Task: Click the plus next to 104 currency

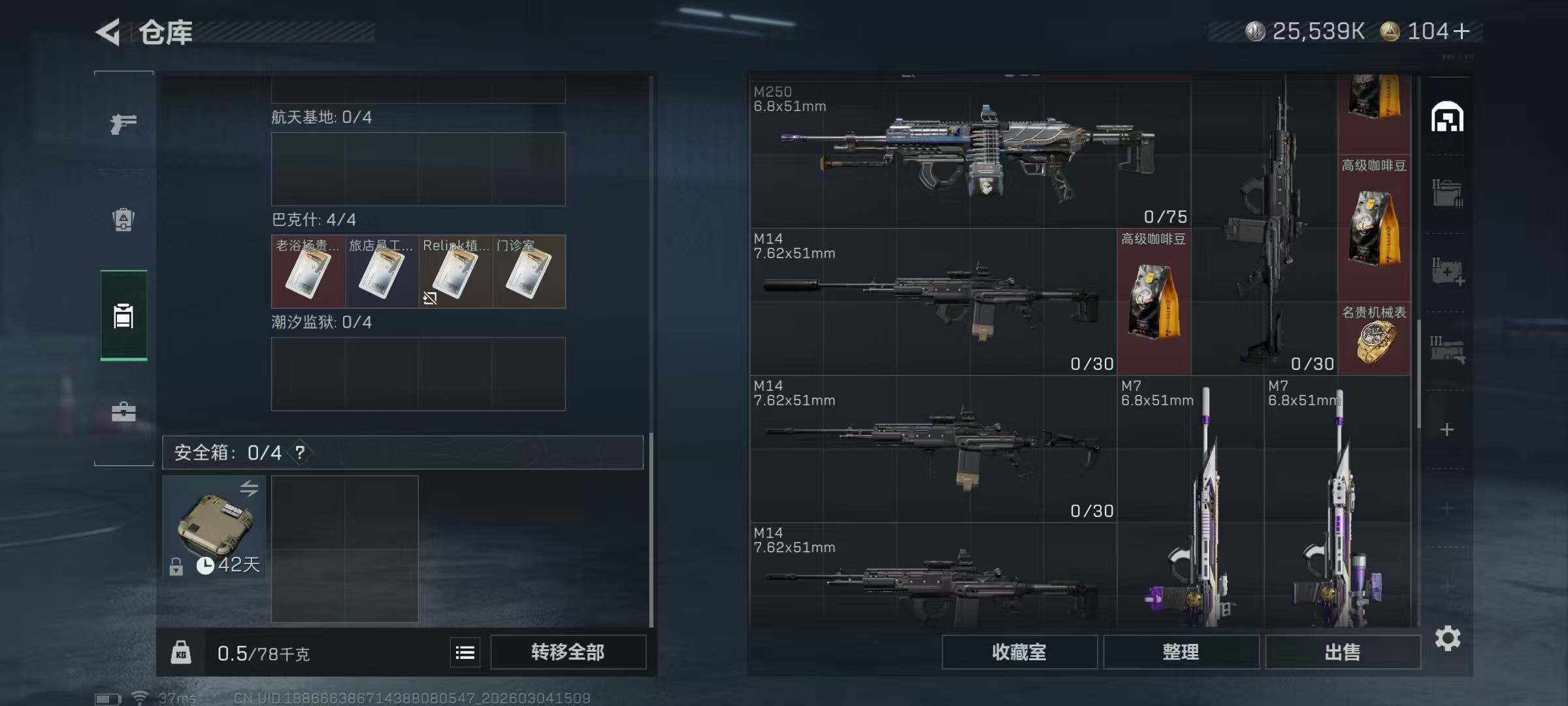Action: (1462, 31)
